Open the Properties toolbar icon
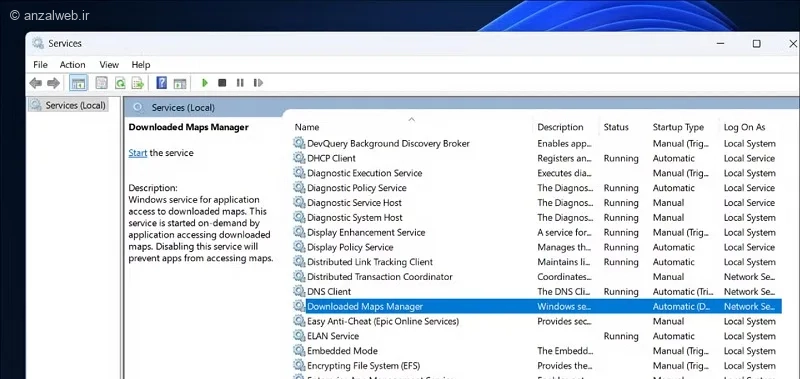 102,83
